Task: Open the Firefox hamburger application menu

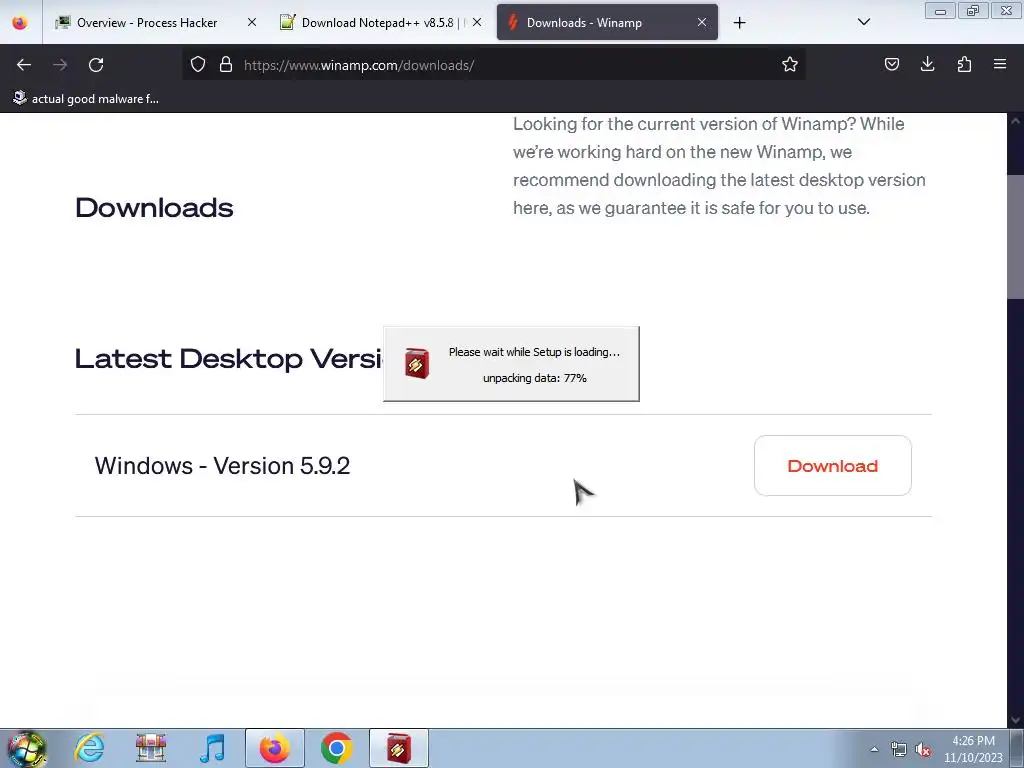Action: (x=1000, y=64)
